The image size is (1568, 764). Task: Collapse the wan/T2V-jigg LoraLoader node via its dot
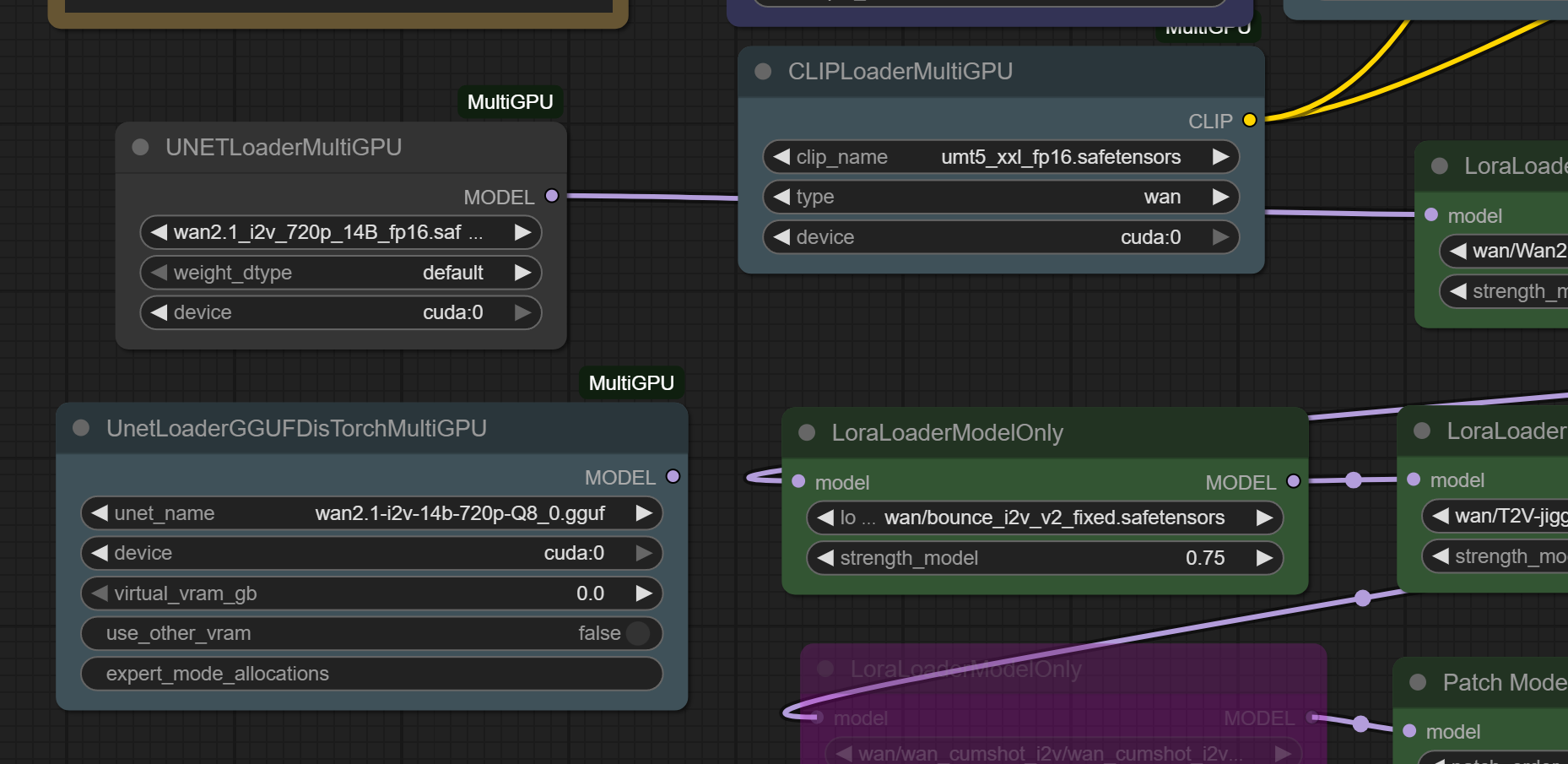[1422, 431]
